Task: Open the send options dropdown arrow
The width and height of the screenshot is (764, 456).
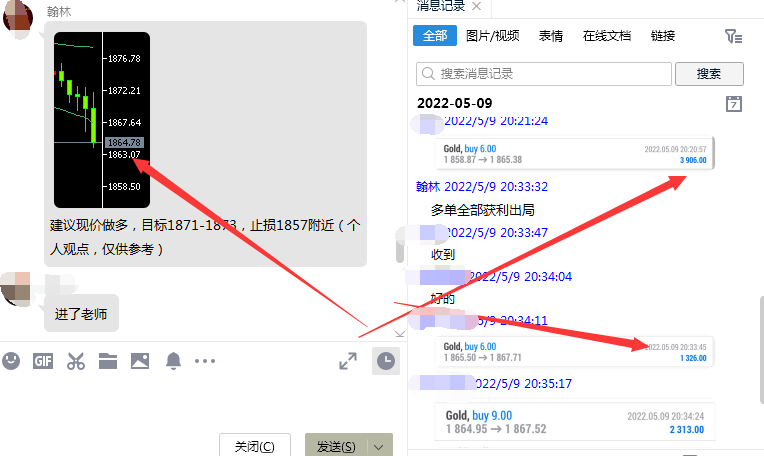Action: (x=379, y=446)
